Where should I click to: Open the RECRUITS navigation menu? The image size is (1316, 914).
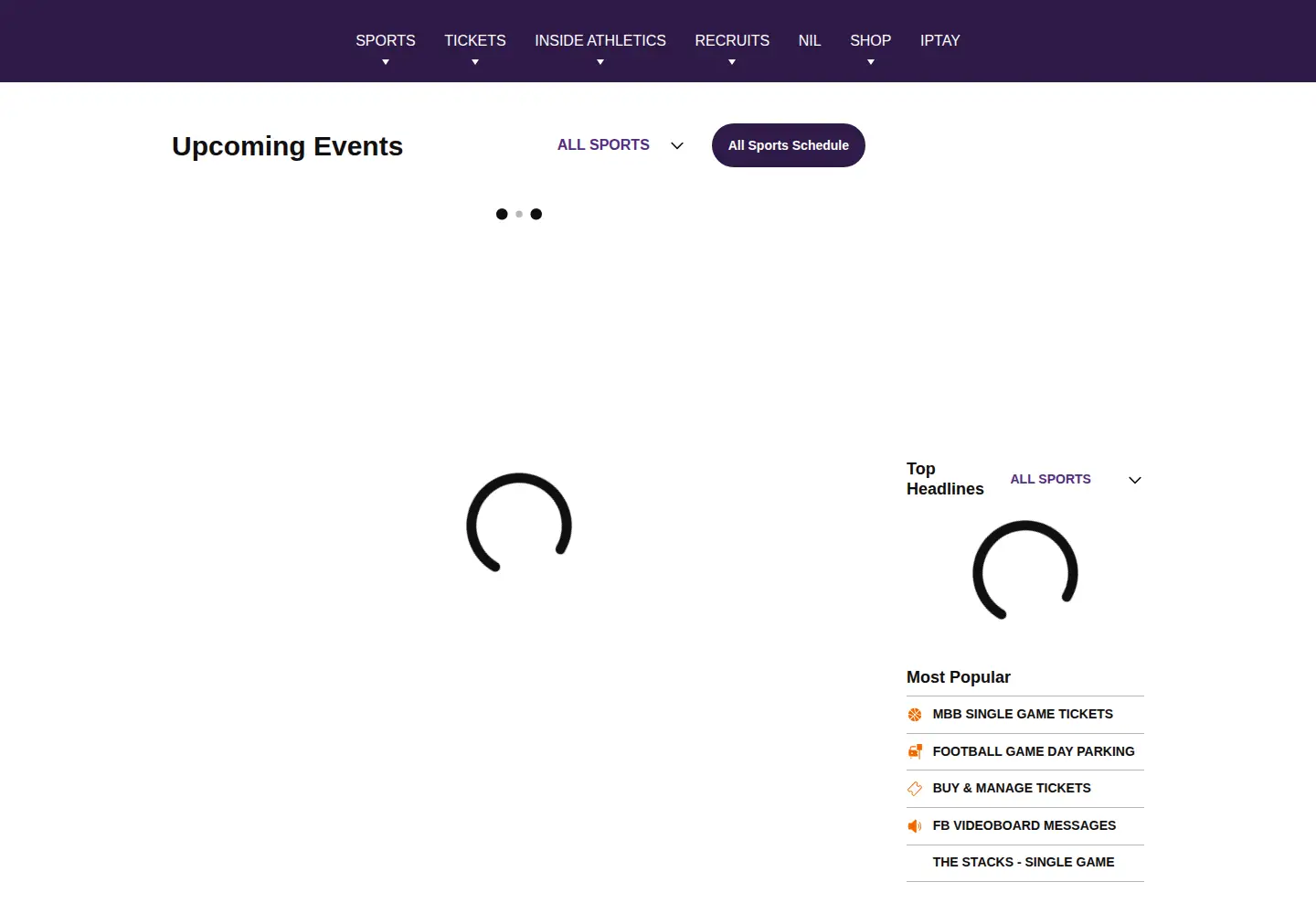[x=732, y=40]
